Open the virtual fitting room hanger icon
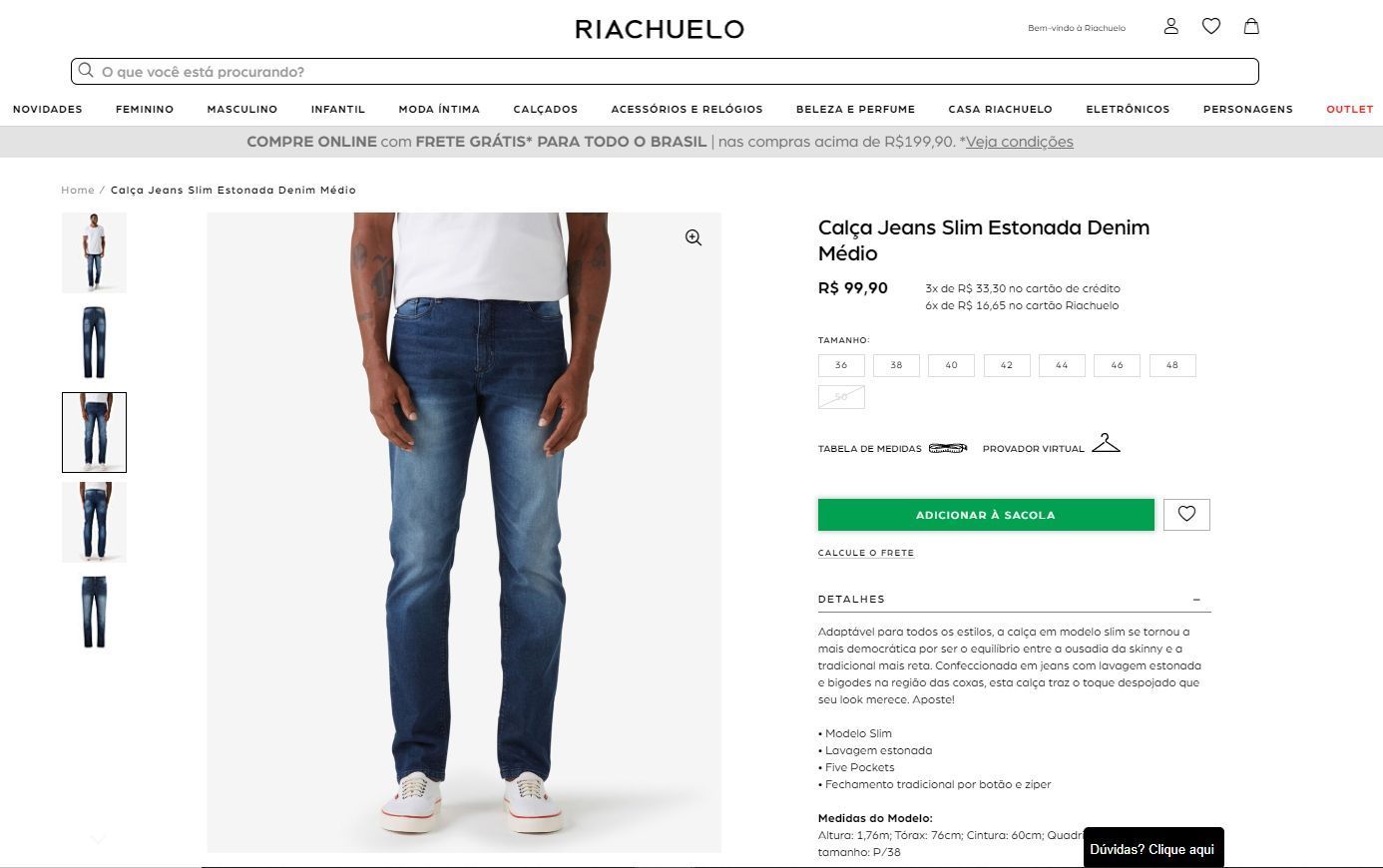 point(1106,444)
